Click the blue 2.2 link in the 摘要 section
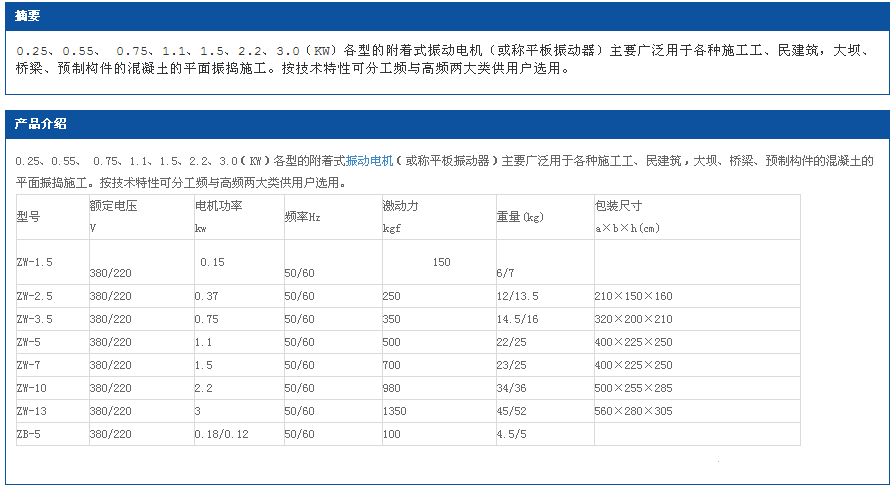 (250, 50)
